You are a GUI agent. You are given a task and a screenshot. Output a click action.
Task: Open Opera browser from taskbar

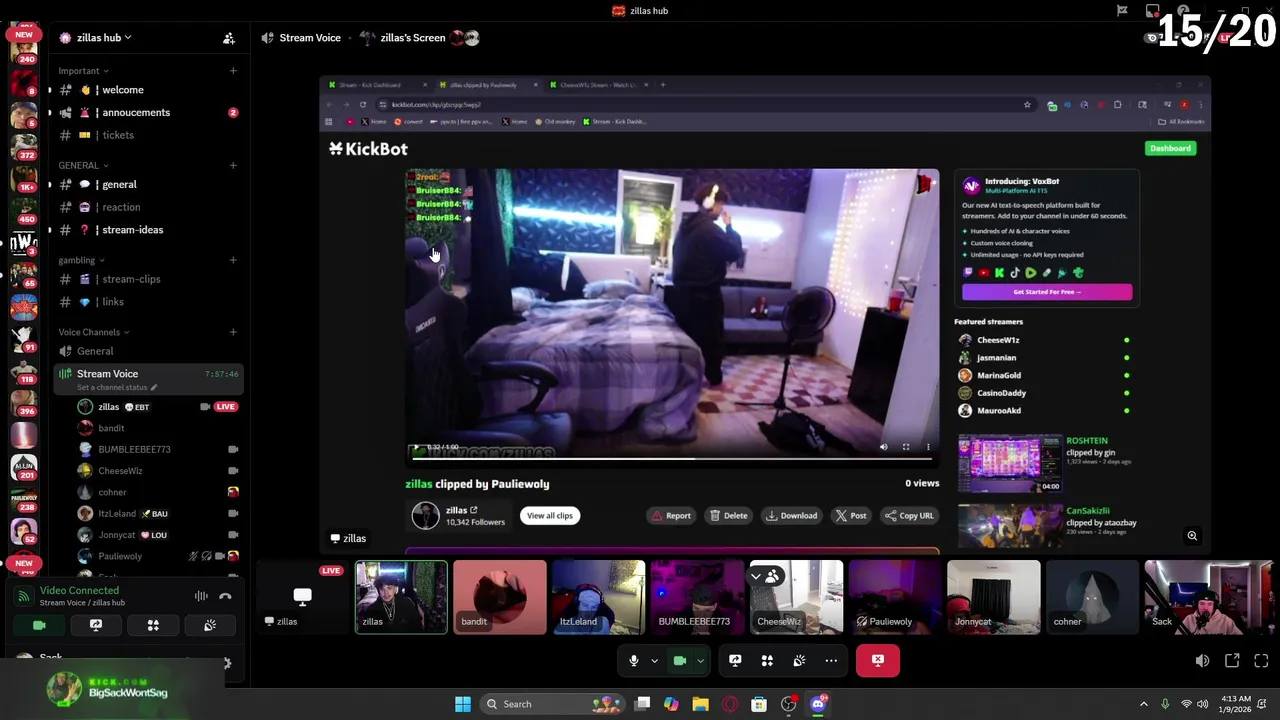tap(730, 704)
